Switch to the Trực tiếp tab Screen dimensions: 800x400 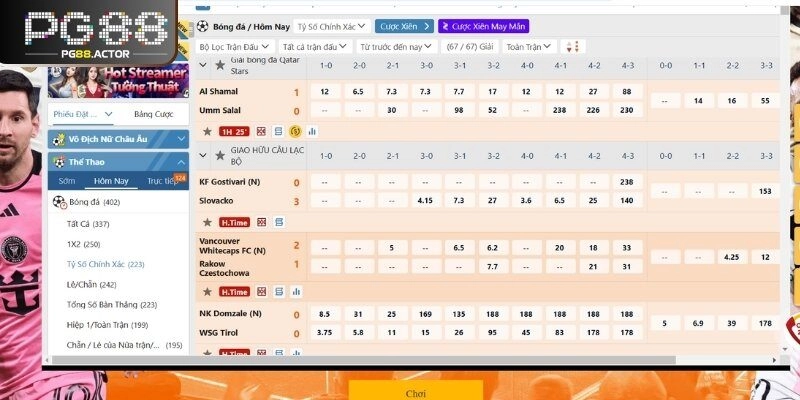[161, 181]
